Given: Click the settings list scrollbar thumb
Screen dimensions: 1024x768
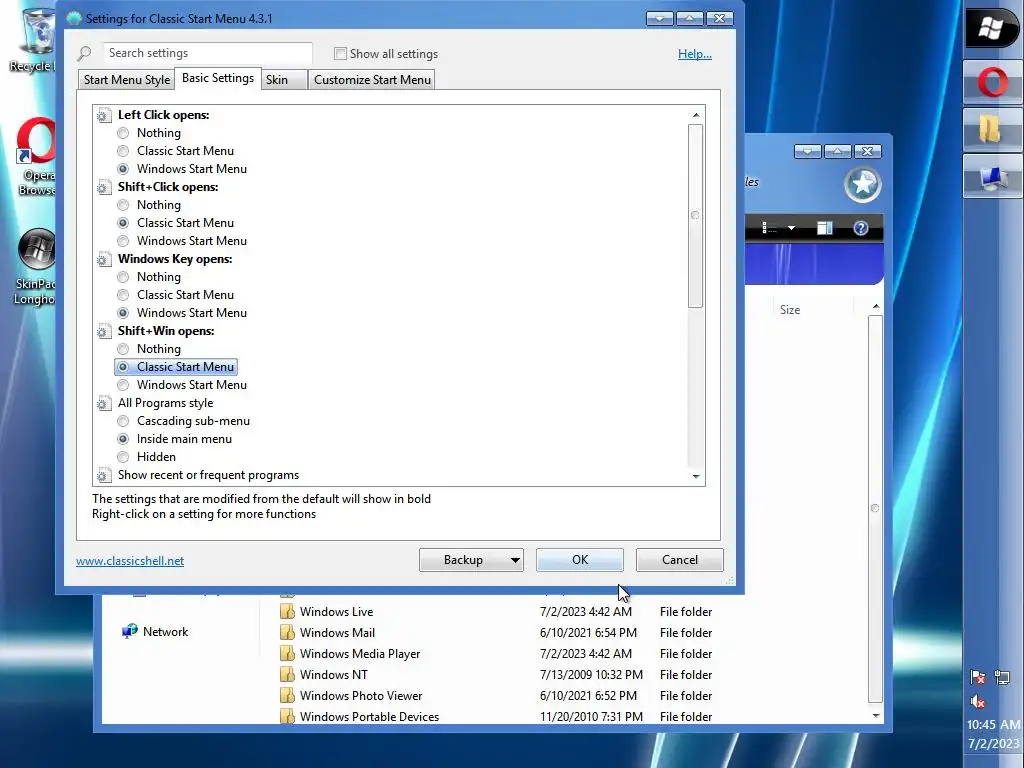Looking at the screenshot, I should [696, 216].
